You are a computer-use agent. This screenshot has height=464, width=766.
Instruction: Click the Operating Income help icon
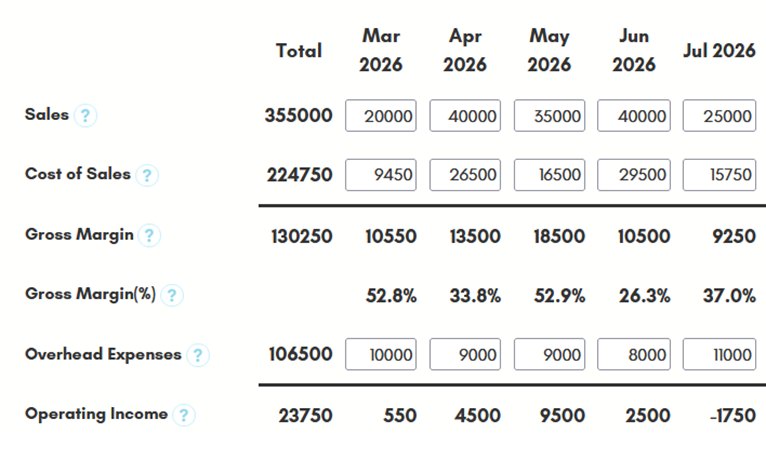(184, 415)
